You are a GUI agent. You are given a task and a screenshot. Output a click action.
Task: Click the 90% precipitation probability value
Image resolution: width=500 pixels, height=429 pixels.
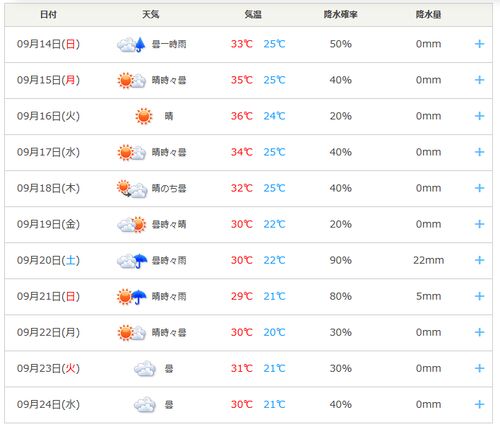click(x=341, y=260)
